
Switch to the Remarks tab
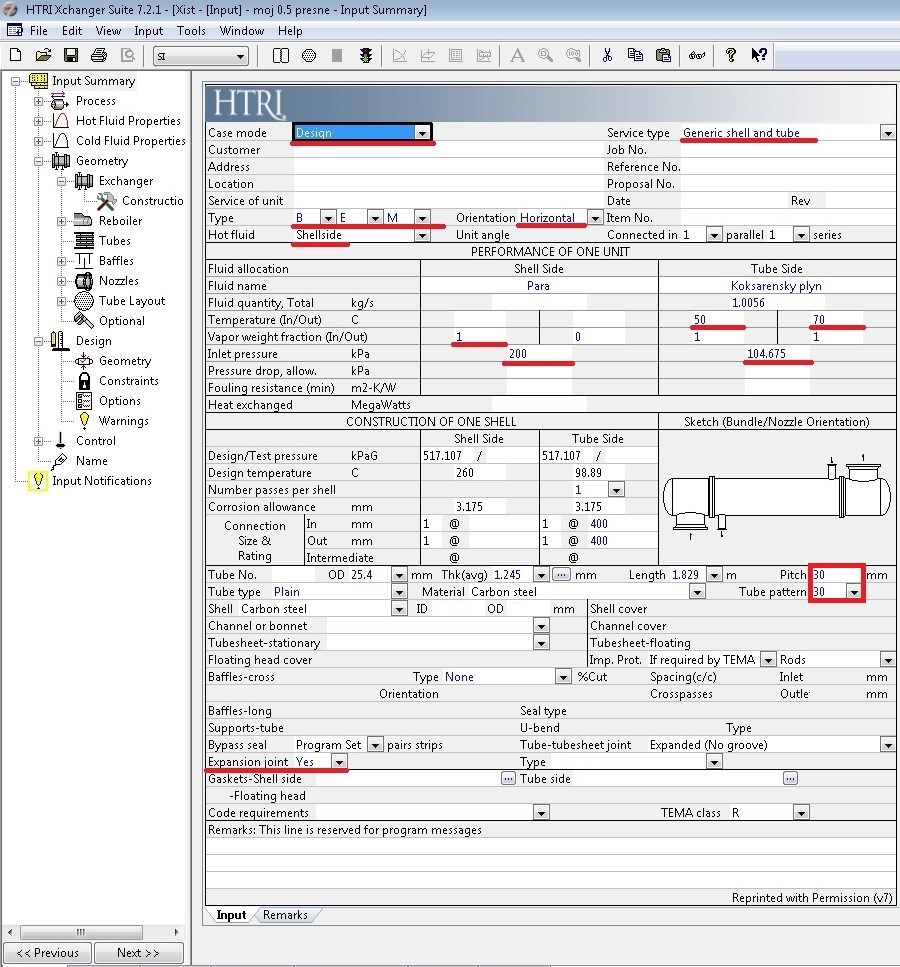[x=285, y=915]
